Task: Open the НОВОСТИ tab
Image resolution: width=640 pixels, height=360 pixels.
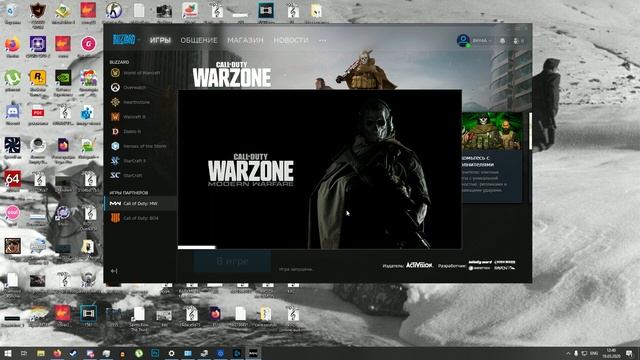Action: coord(291,40)
